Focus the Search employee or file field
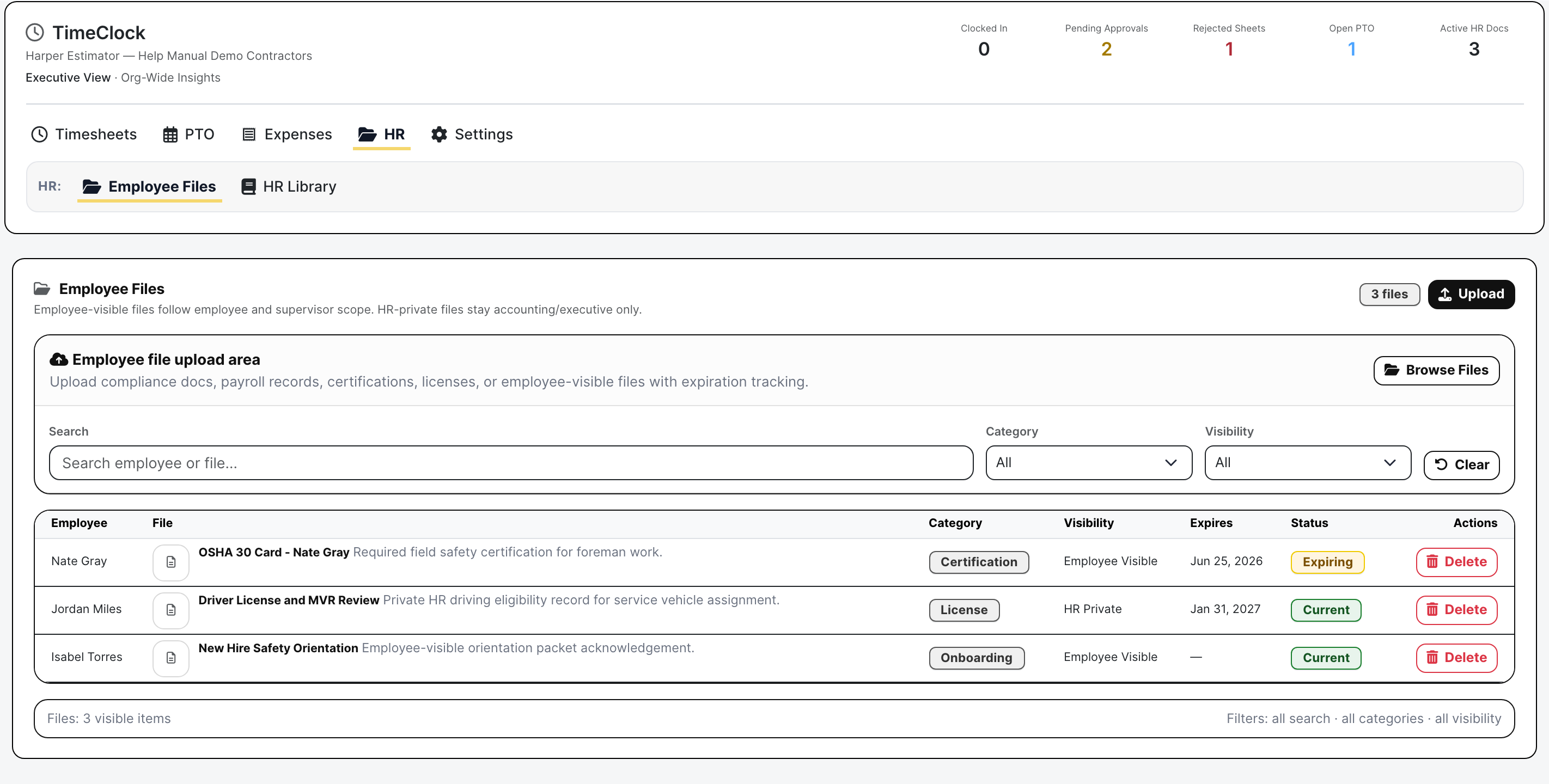 511,463
